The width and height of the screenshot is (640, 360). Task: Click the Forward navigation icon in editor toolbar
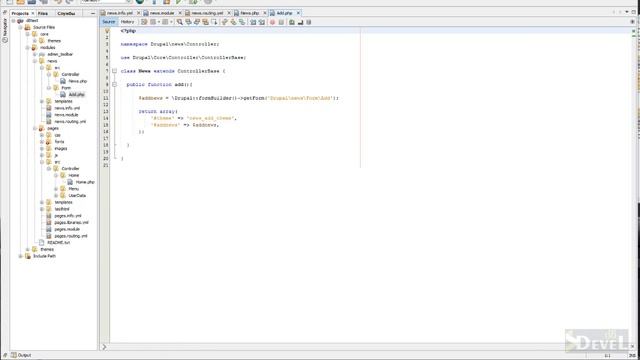165,22
